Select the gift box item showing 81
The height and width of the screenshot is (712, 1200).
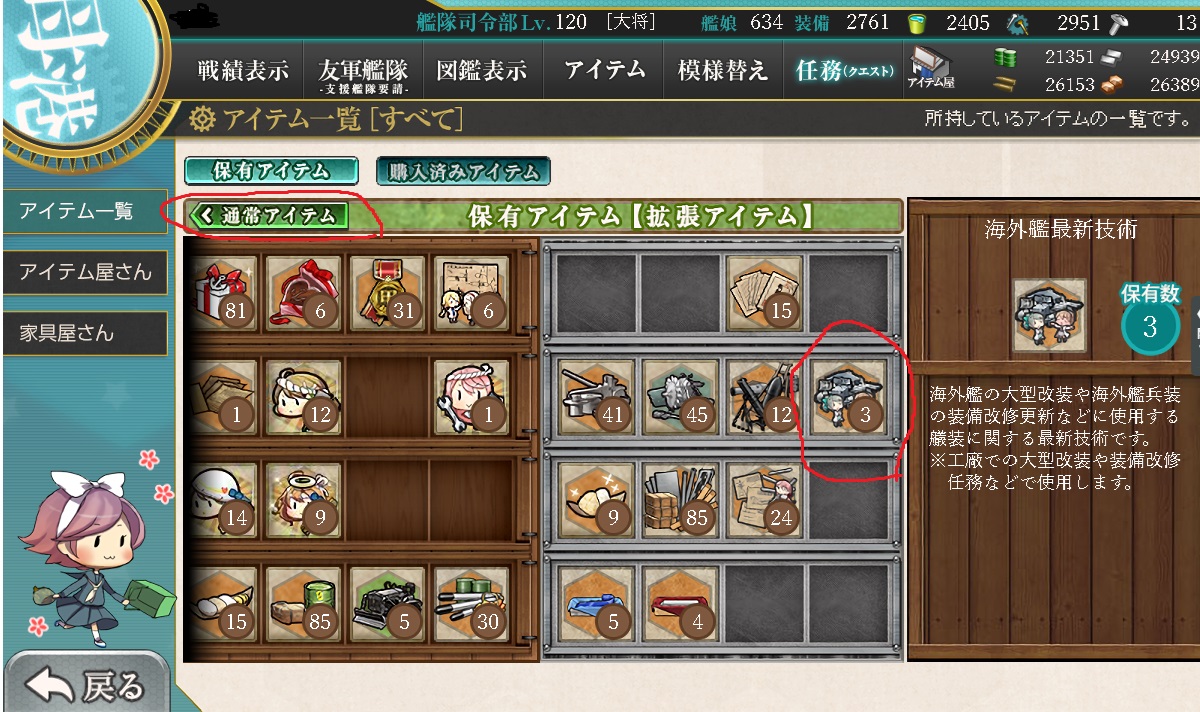coord(224,293)
